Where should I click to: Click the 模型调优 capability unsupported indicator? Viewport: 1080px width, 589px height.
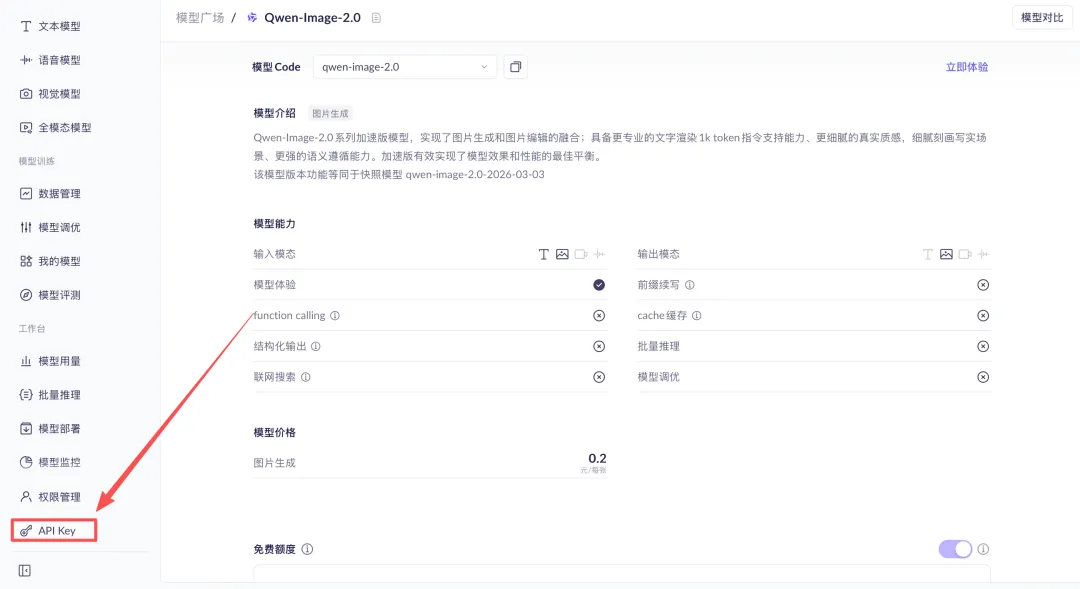tap(983, 377)
